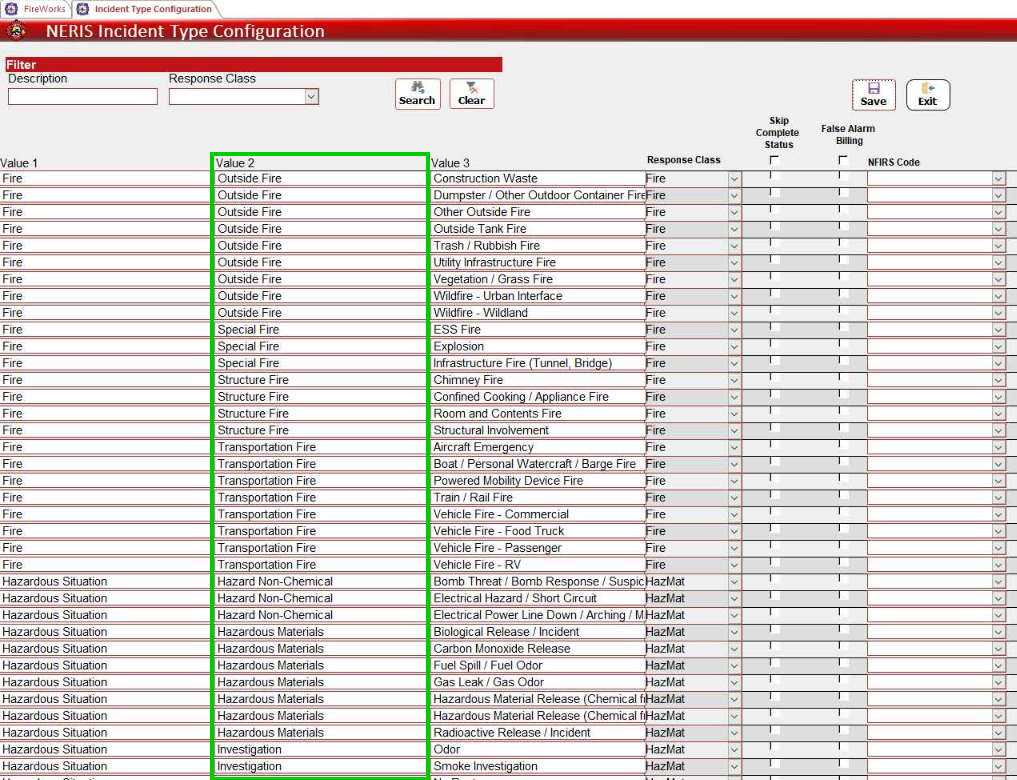Toggle the False Alarm Billing header checkbox

click(x=843, y=160)
